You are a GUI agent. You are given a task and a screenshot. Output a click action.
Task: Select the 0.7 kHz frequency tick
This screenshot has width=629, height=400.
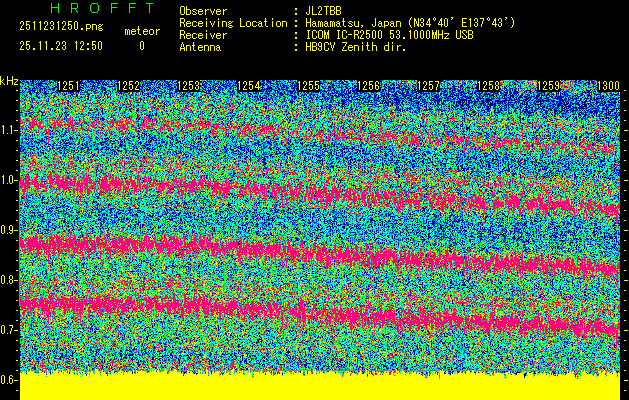(9, 330)
